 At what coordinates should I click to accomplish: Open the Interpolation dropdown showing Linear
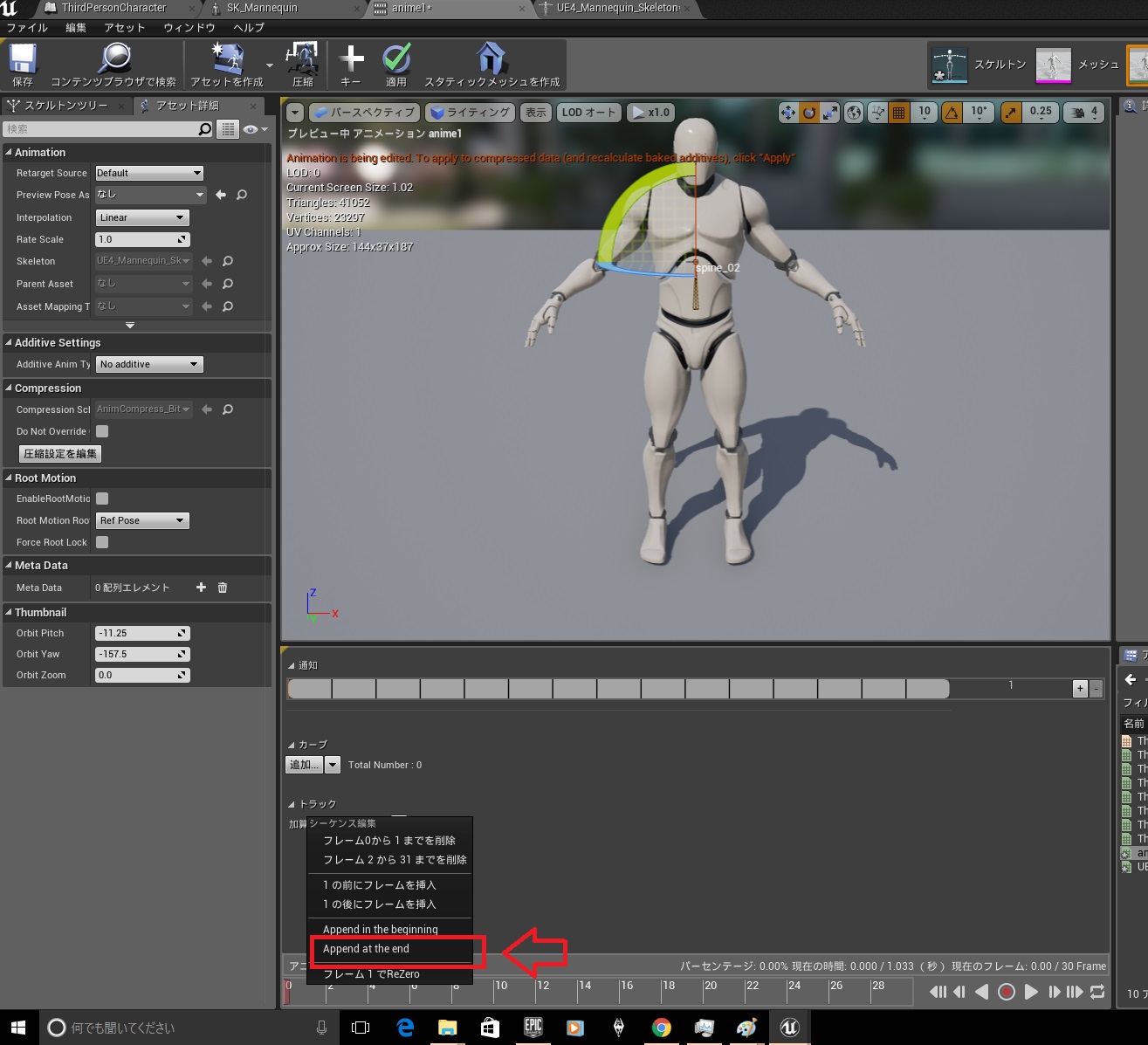[141, 217]
